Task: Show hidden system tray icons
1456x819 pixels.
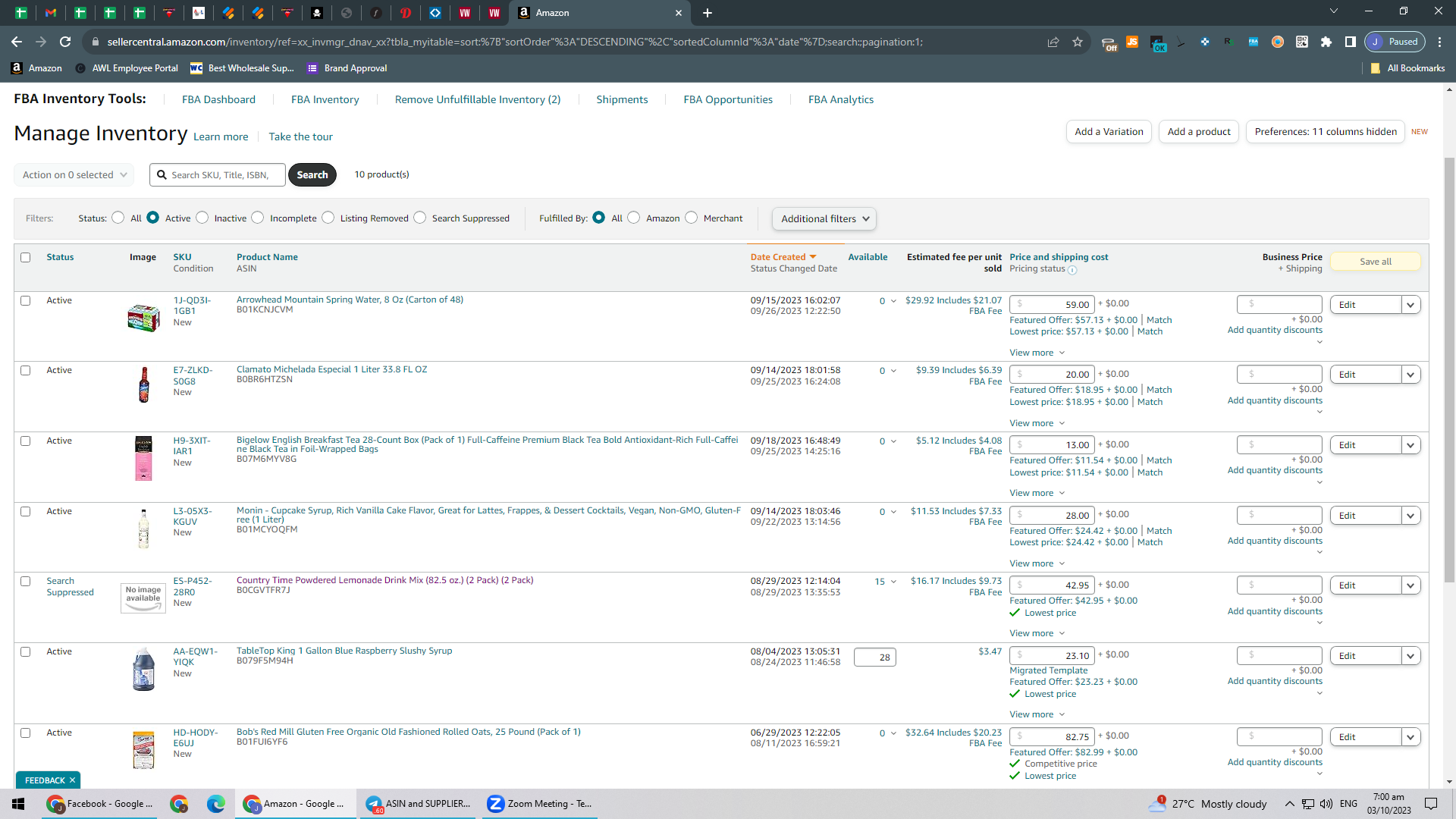Action: point(1290,804)
